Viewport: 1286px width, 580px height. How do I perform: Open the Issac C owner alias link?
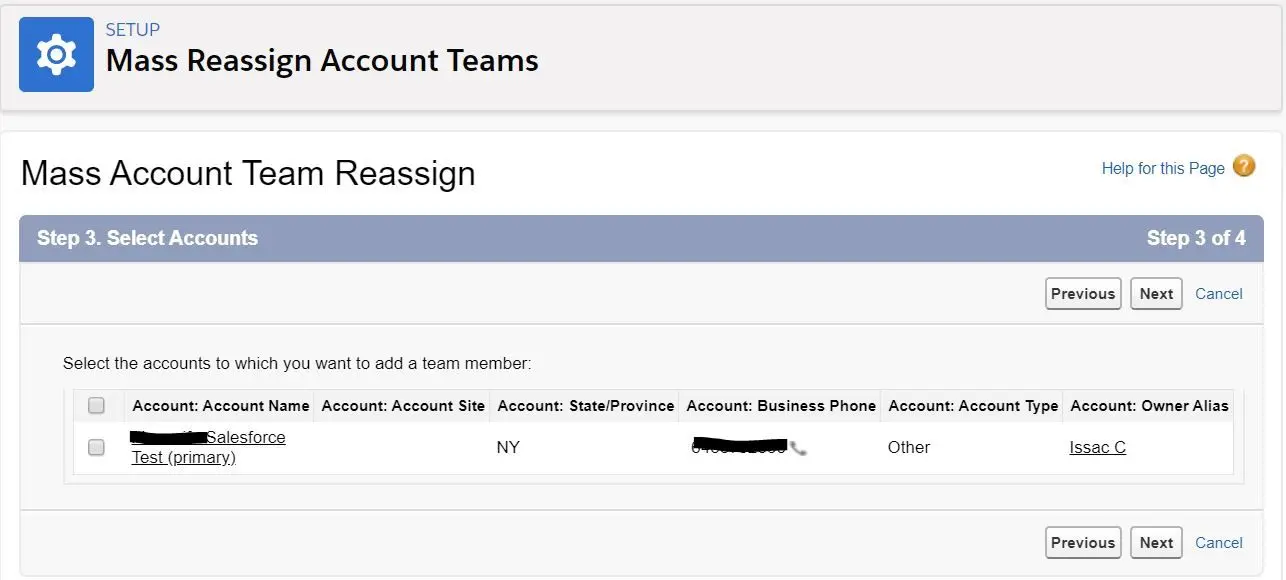pos(1098,447)
